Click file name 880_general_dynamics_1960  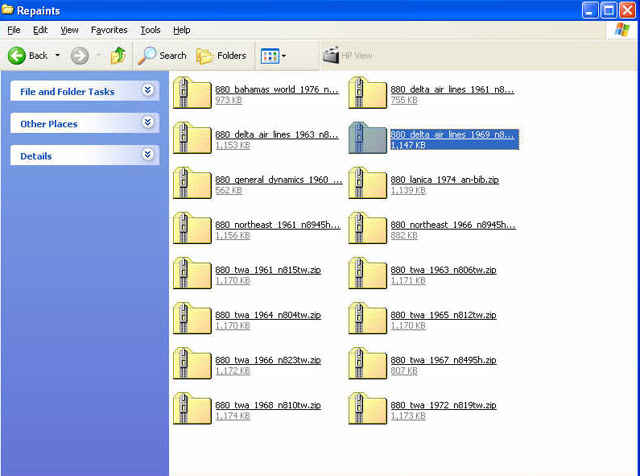[279, 180]
